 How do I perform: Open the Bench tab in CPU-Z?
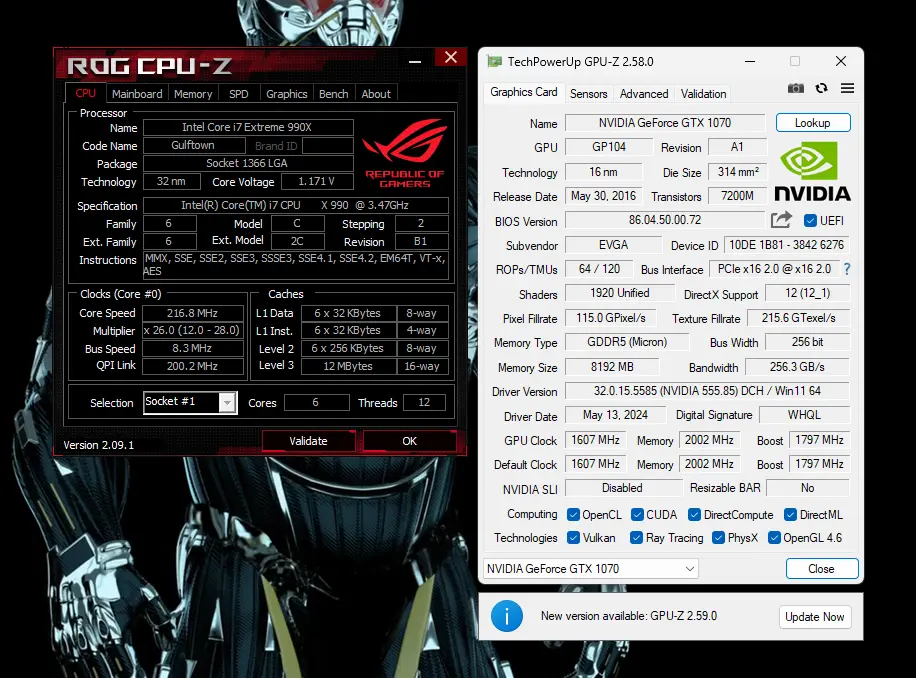coord(334,94)
